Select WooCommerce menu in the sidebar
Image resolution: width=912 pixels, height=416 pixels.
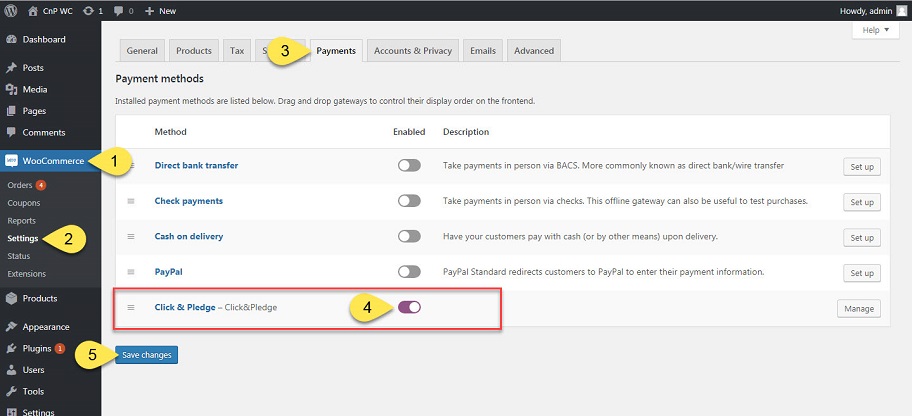51,161
